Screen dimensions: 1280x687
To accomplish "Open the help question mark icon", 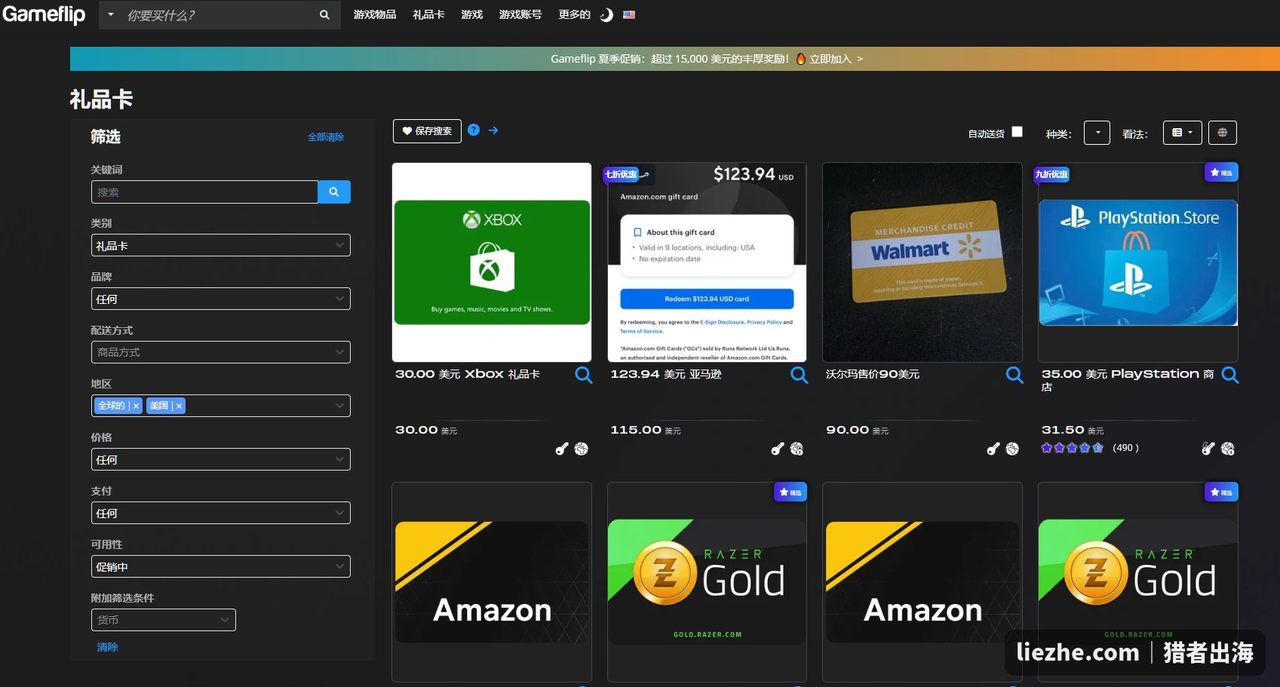I will 474,130.
